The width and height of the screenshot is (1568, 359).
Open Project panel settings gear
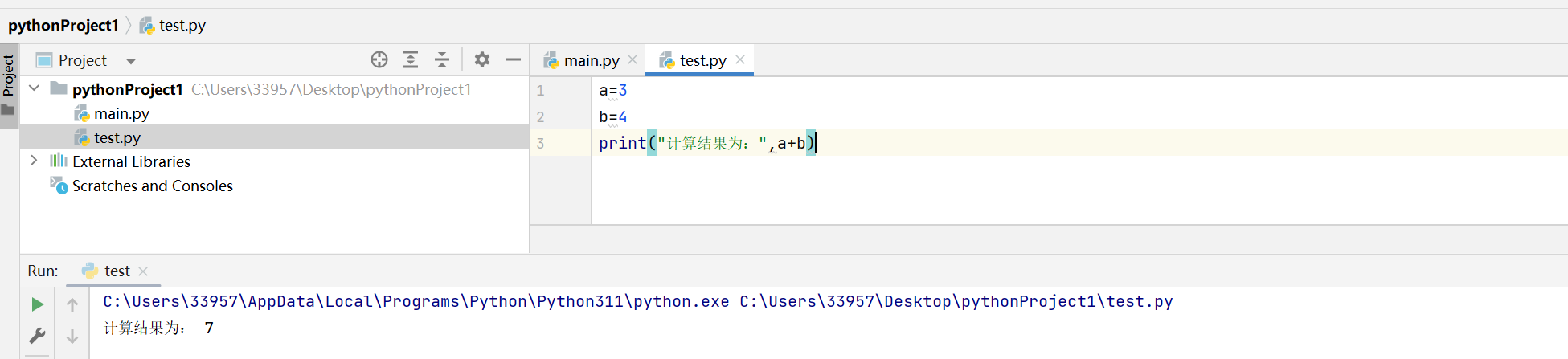pos(482,59)
